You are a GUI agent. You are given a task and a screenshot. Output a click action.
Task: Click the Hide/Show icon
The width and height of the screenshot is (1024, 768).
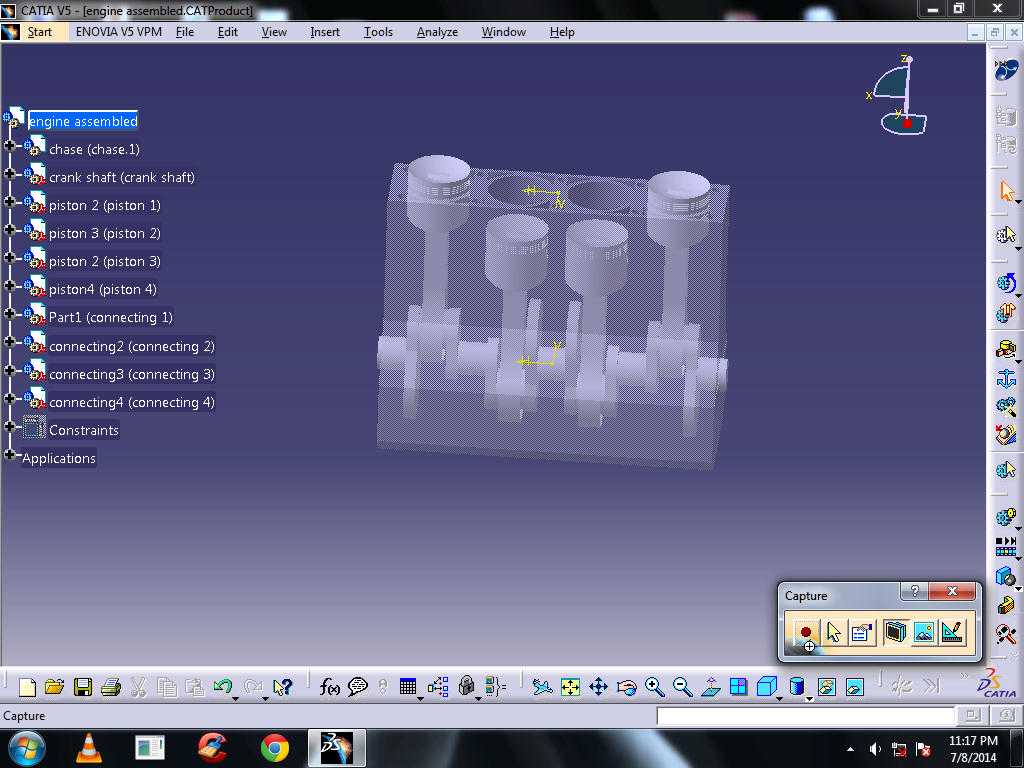pos(826,687)
